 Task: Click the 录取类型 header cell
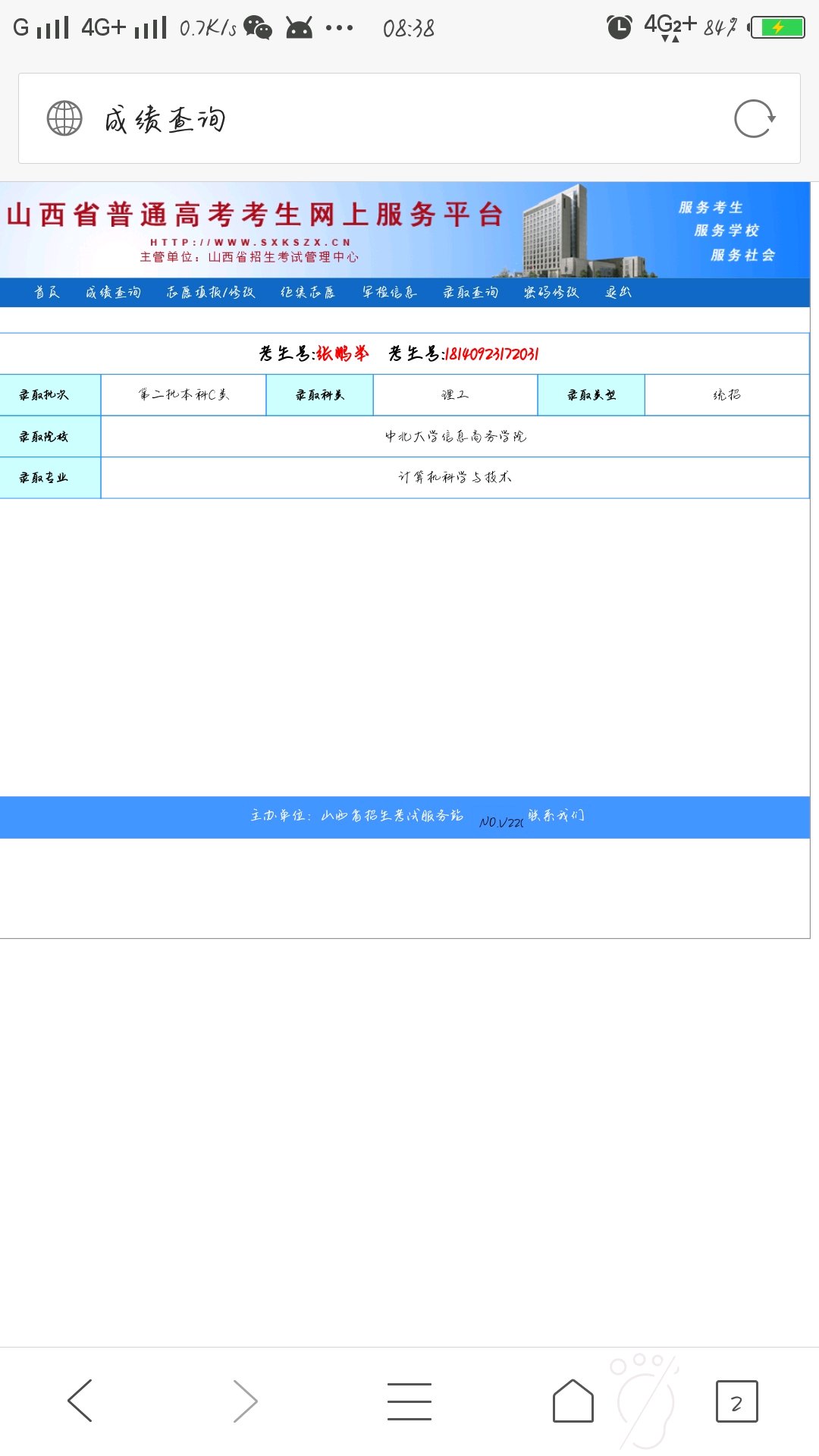tap(591, 394)
